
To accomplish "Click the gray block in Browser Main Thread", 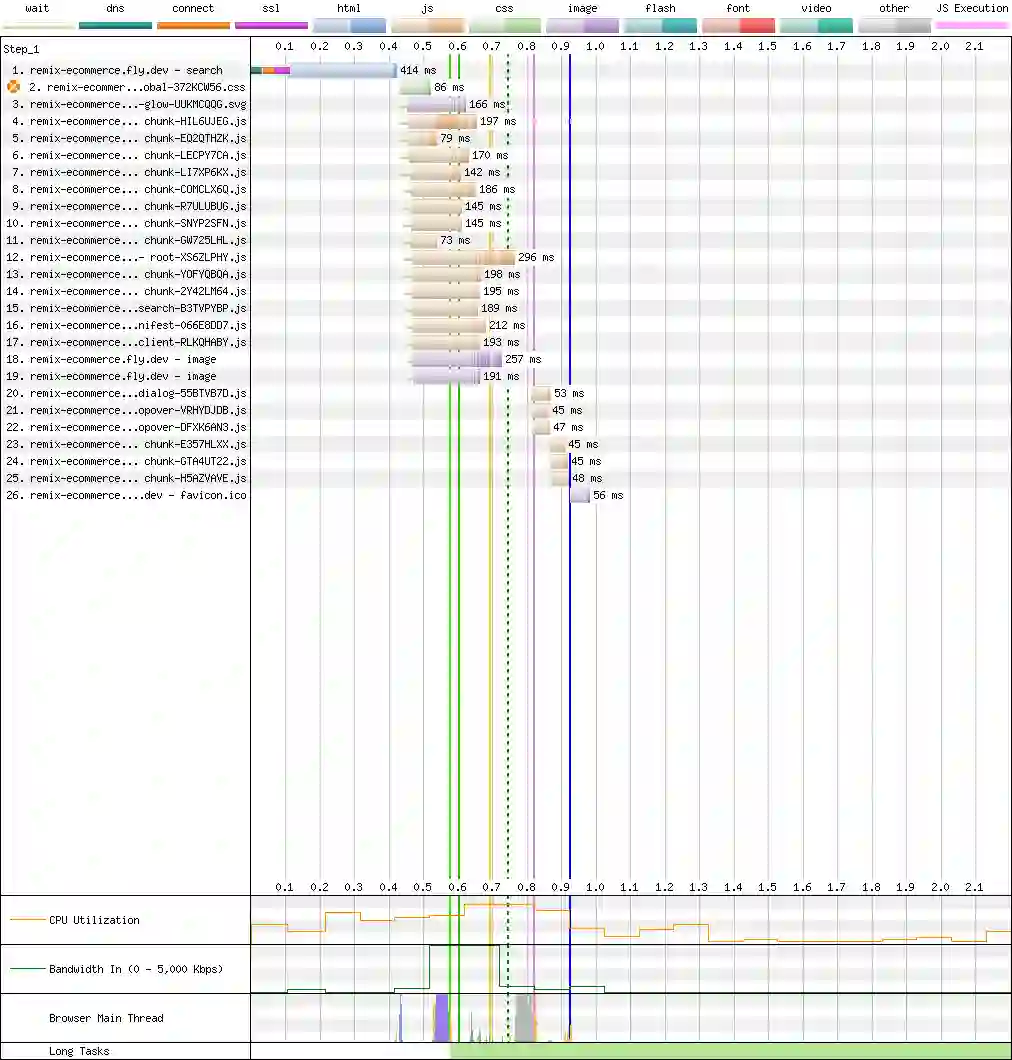I will point(524,1018).
